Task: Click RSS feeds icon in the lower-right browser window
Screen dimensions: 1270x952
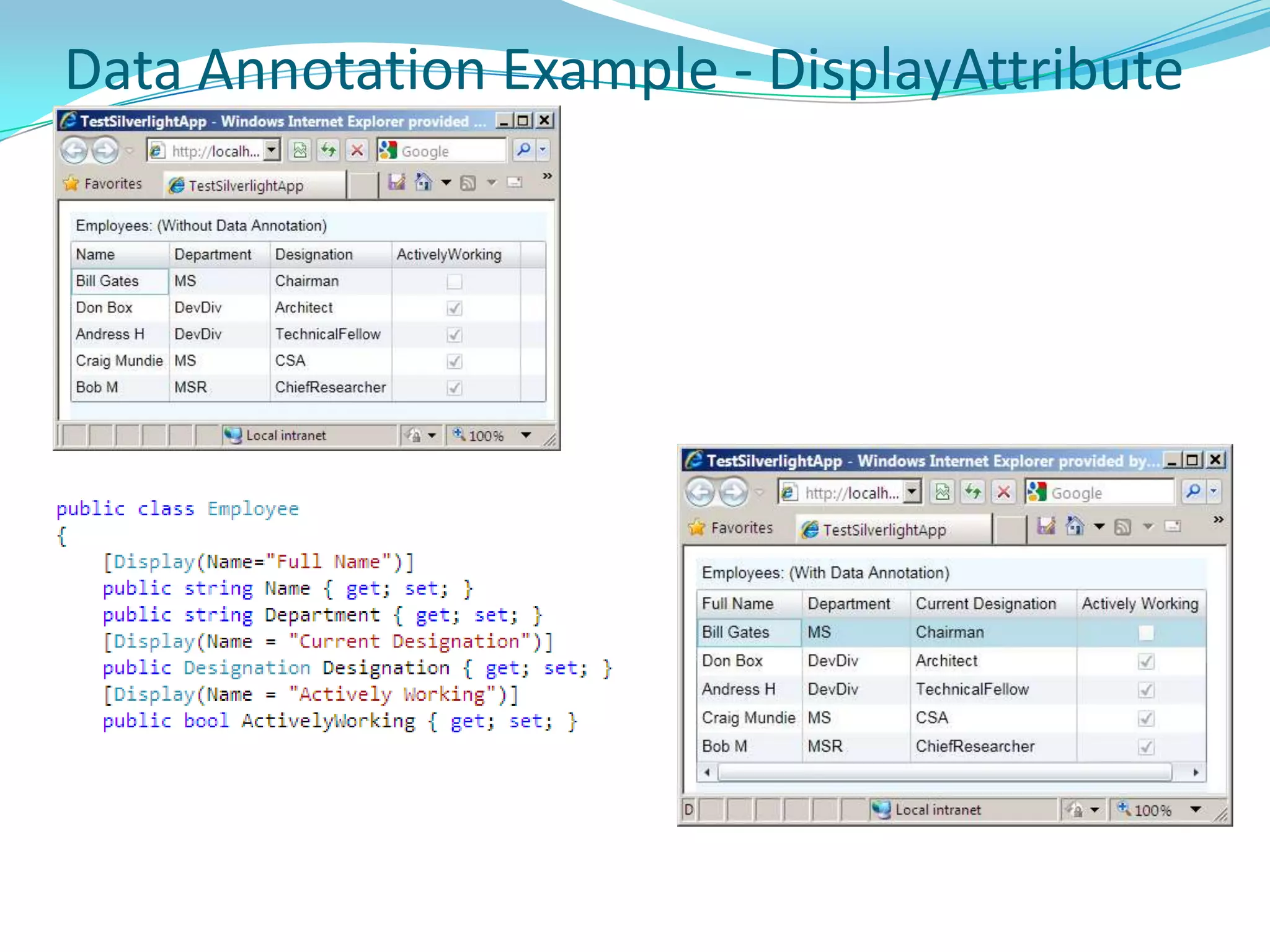Action: tap(1123, 527)
